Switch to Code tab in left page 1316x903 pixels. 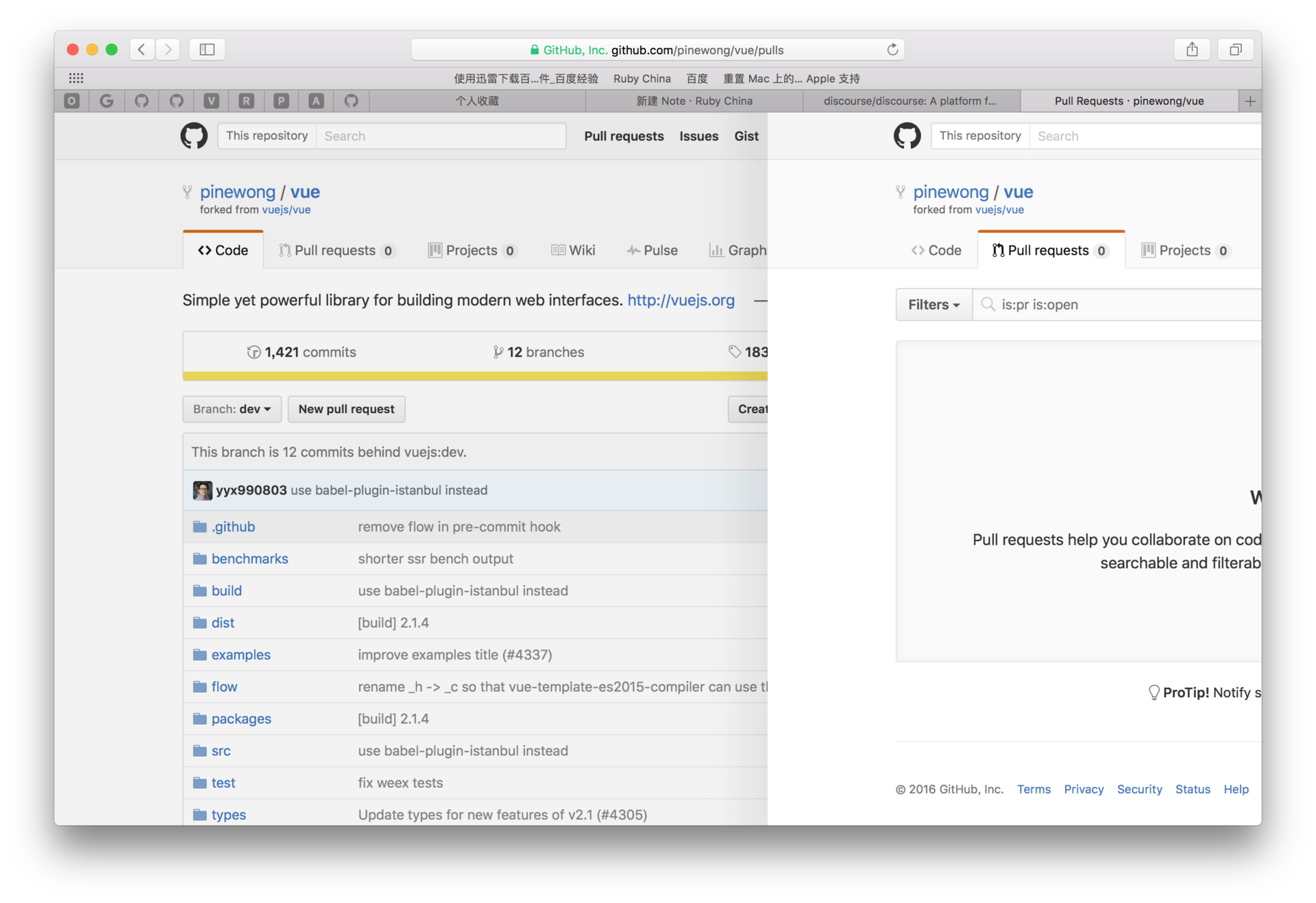pos(223,250)
